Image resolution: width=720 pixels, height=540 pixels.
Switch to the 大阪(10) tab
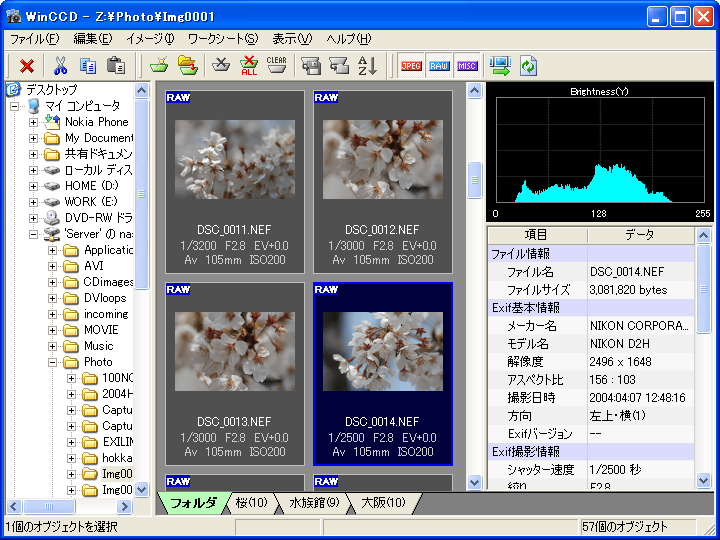[383, 503]
